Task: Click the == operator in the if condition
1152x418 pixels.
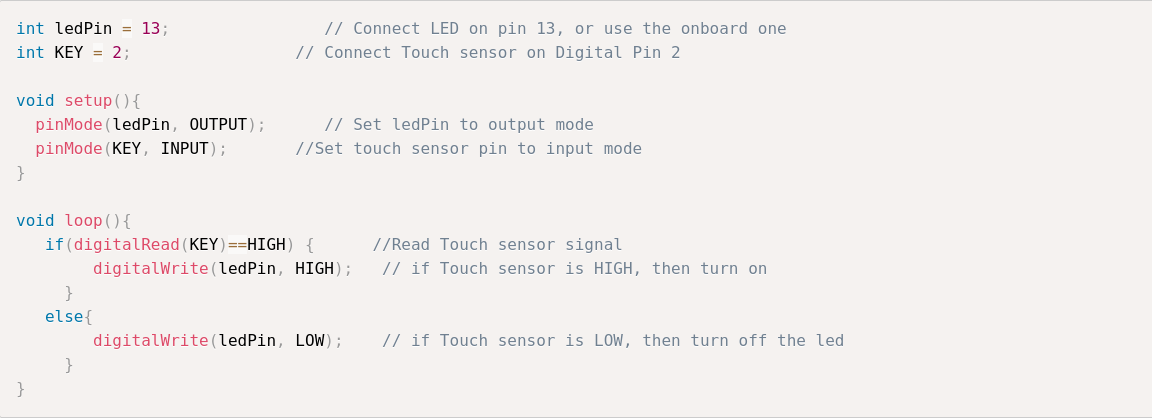Action: 237,245
